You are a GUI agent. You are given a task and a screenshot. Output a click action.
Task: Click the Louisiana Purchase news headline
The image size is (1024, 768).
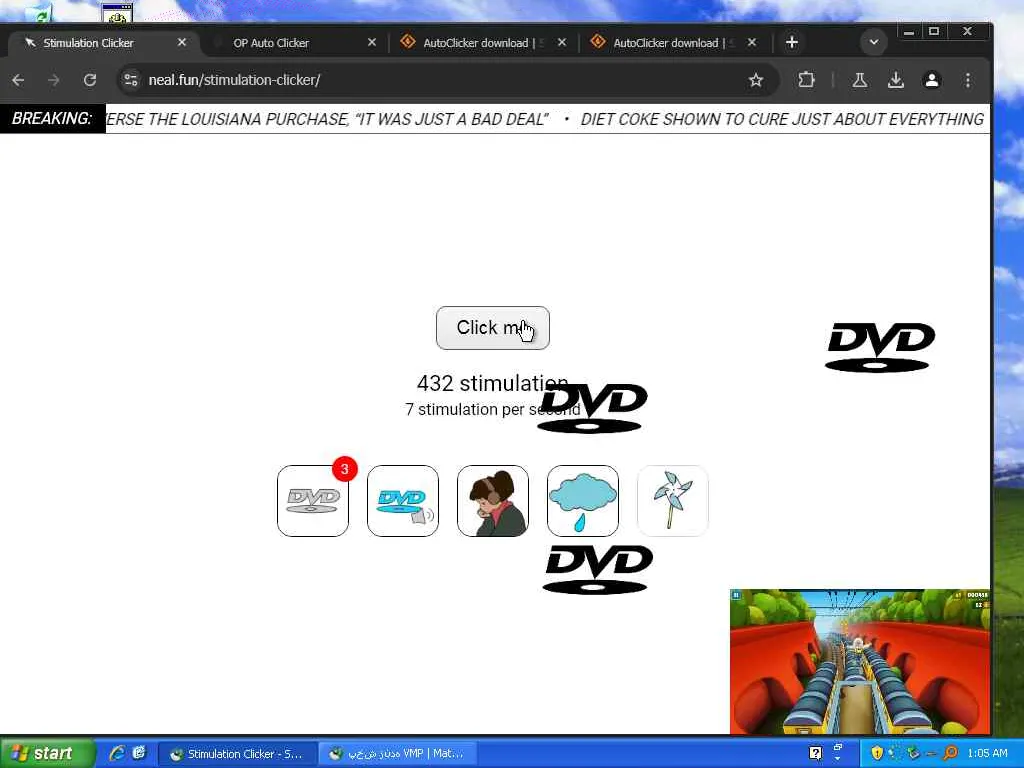(x=327, y=119)
